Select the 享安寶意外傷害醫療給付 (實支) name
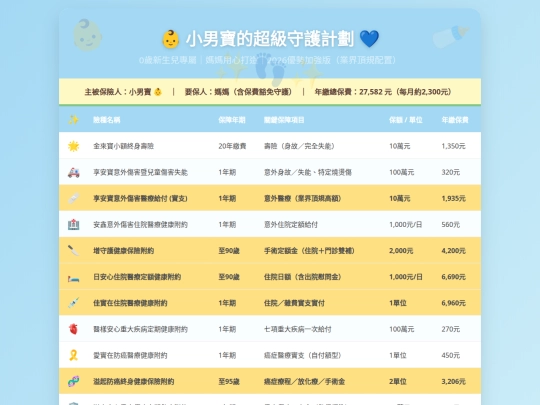This screenshot has height=405, width=540. click(x=141, y=198)
